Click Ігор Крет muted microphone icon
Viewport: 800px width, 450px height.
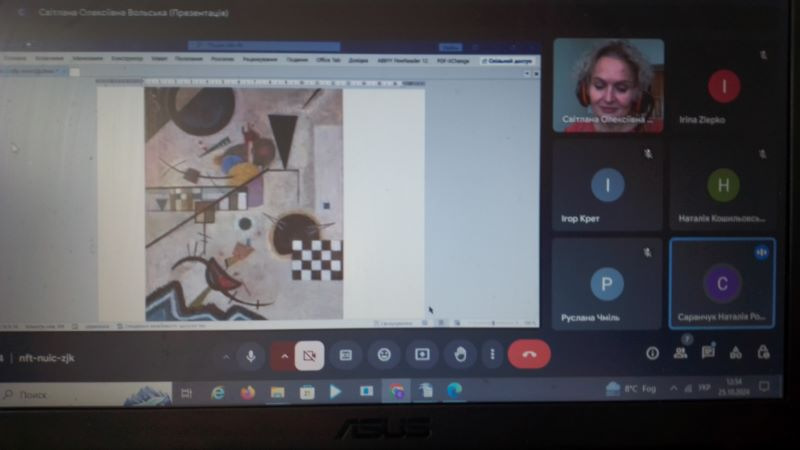648,153
